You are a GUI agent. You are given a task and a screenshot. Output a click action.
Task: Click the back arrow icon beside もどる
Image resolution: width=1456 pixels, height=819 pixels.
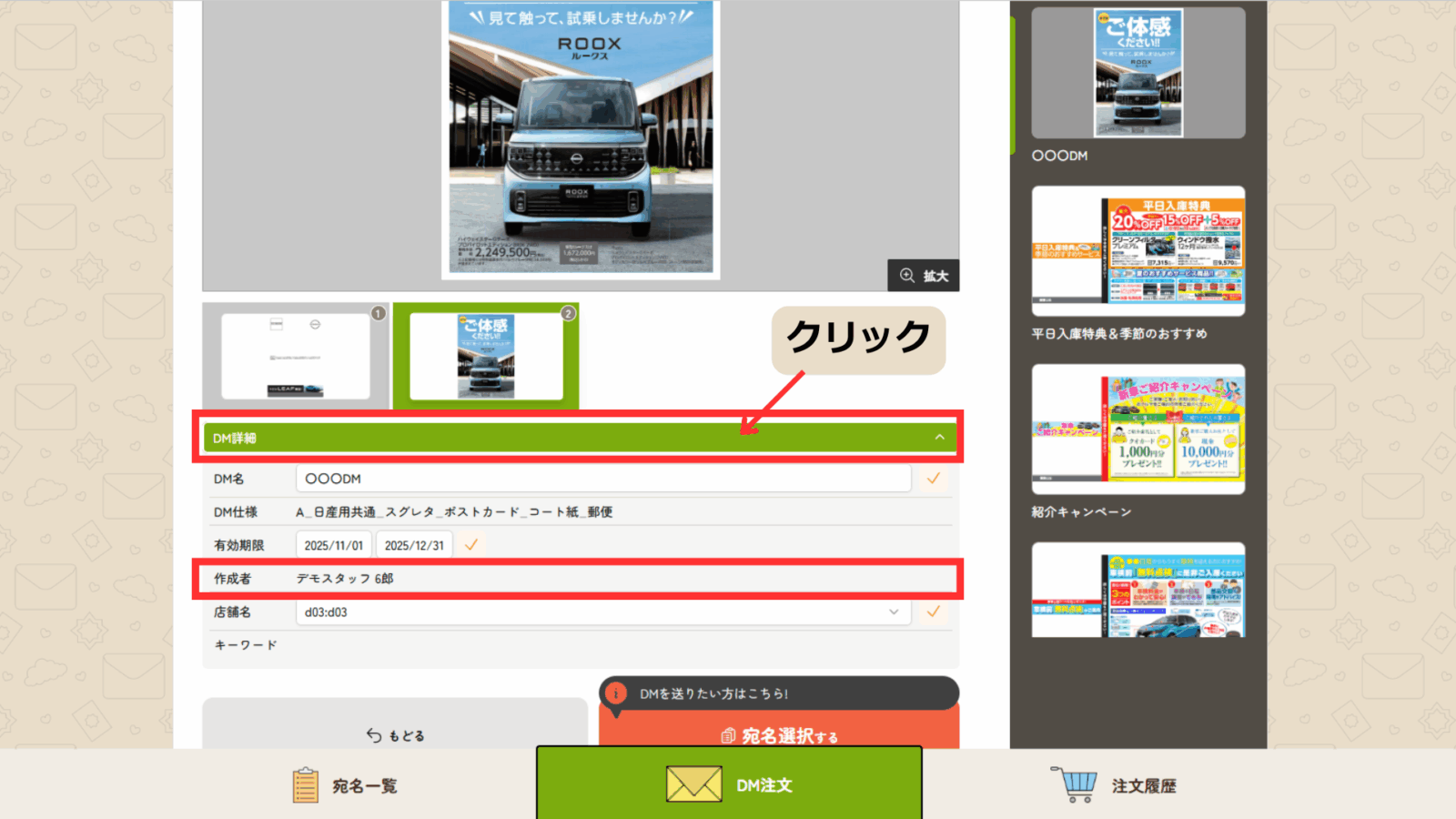[374, 735]
